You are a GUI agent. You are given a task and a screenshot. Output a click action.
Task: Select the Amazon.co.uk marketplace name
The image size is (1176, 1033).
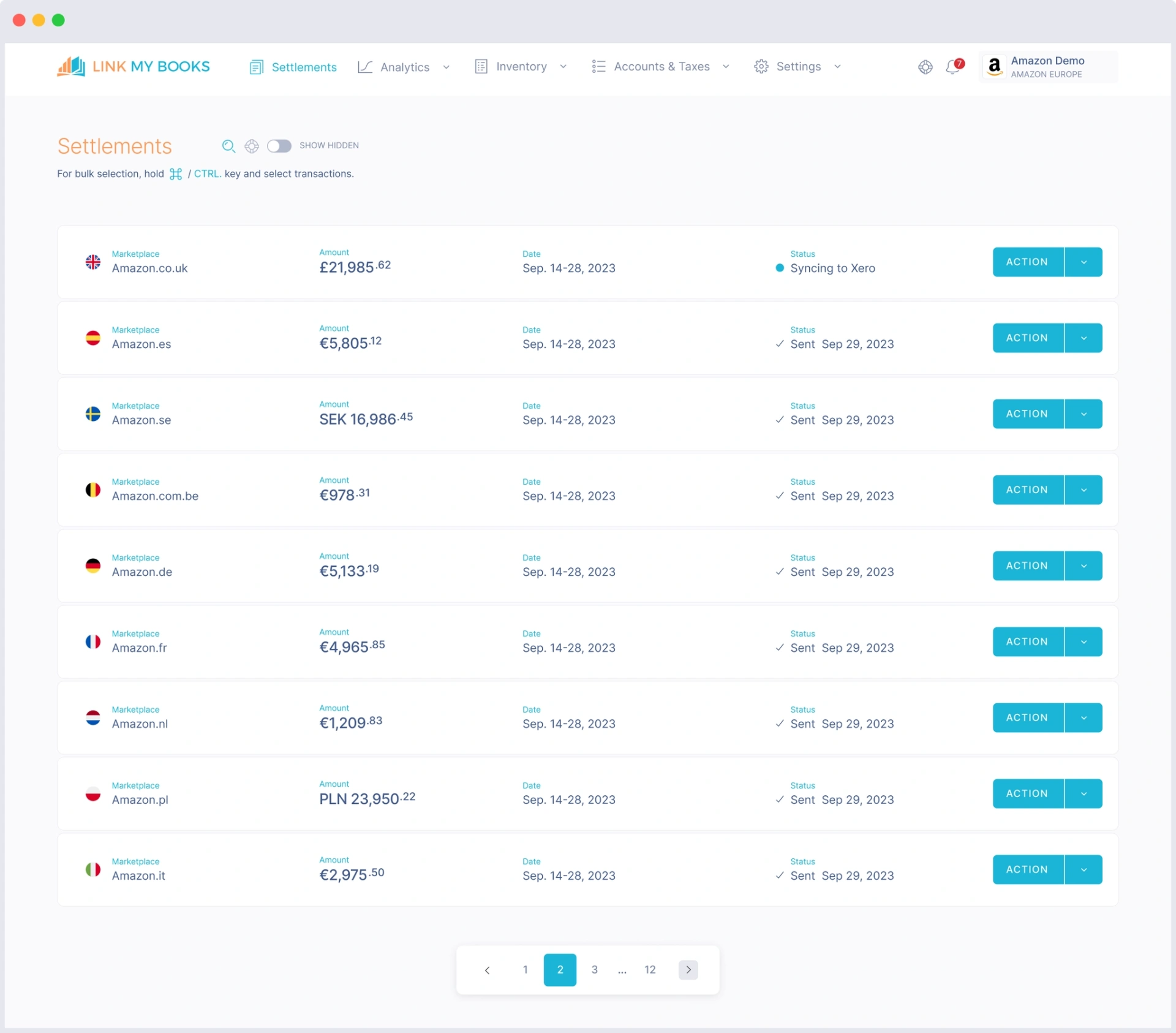point(150,268)
